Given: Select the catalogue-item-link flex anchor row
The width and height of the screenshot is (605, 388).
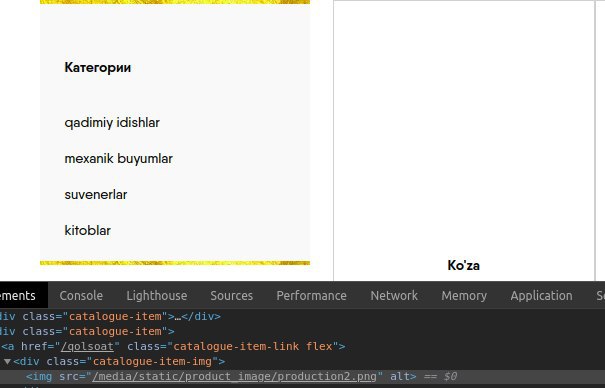Looking at the screenshot, I should pyautogui.click(x=302, y=346).
